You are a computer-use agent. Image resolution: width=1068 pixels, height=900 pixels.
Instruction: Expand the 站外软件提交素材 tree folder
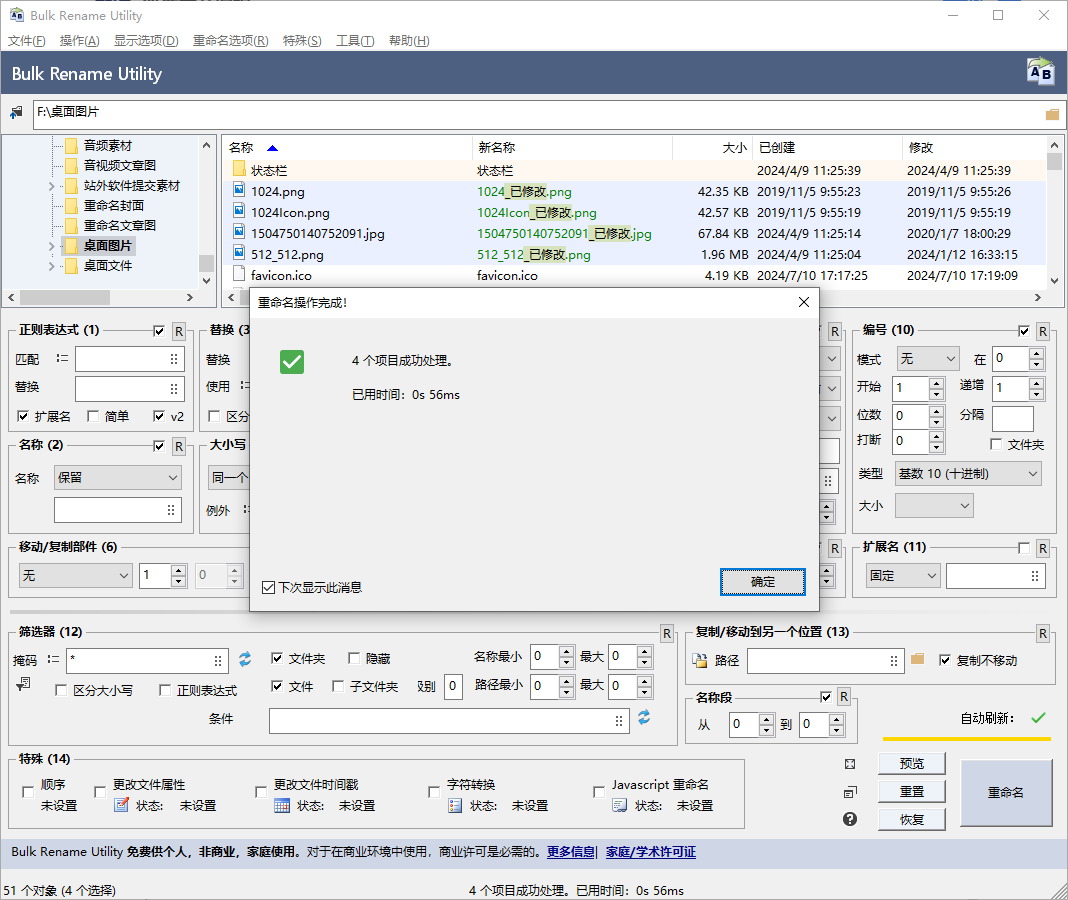click(52, 186)
